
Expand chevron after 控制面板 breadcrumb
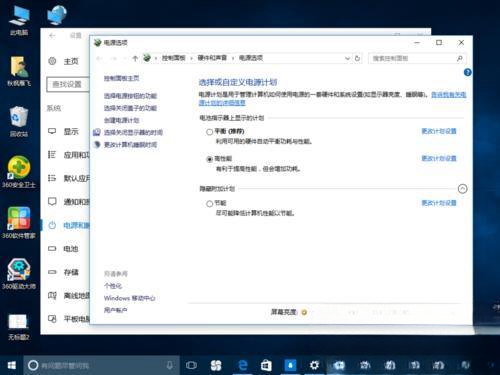tap(191, 58)
